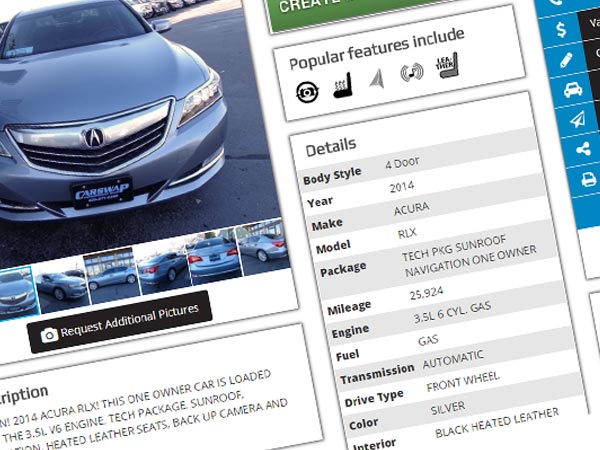This screenshot has width=600, height=450.
Task: Click the "Transmission" row label
Action: [377, 374]
